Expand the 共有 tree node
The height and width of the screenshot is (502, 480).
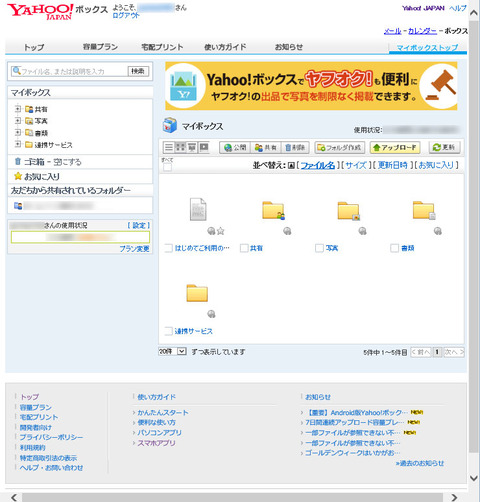(18, 109)
